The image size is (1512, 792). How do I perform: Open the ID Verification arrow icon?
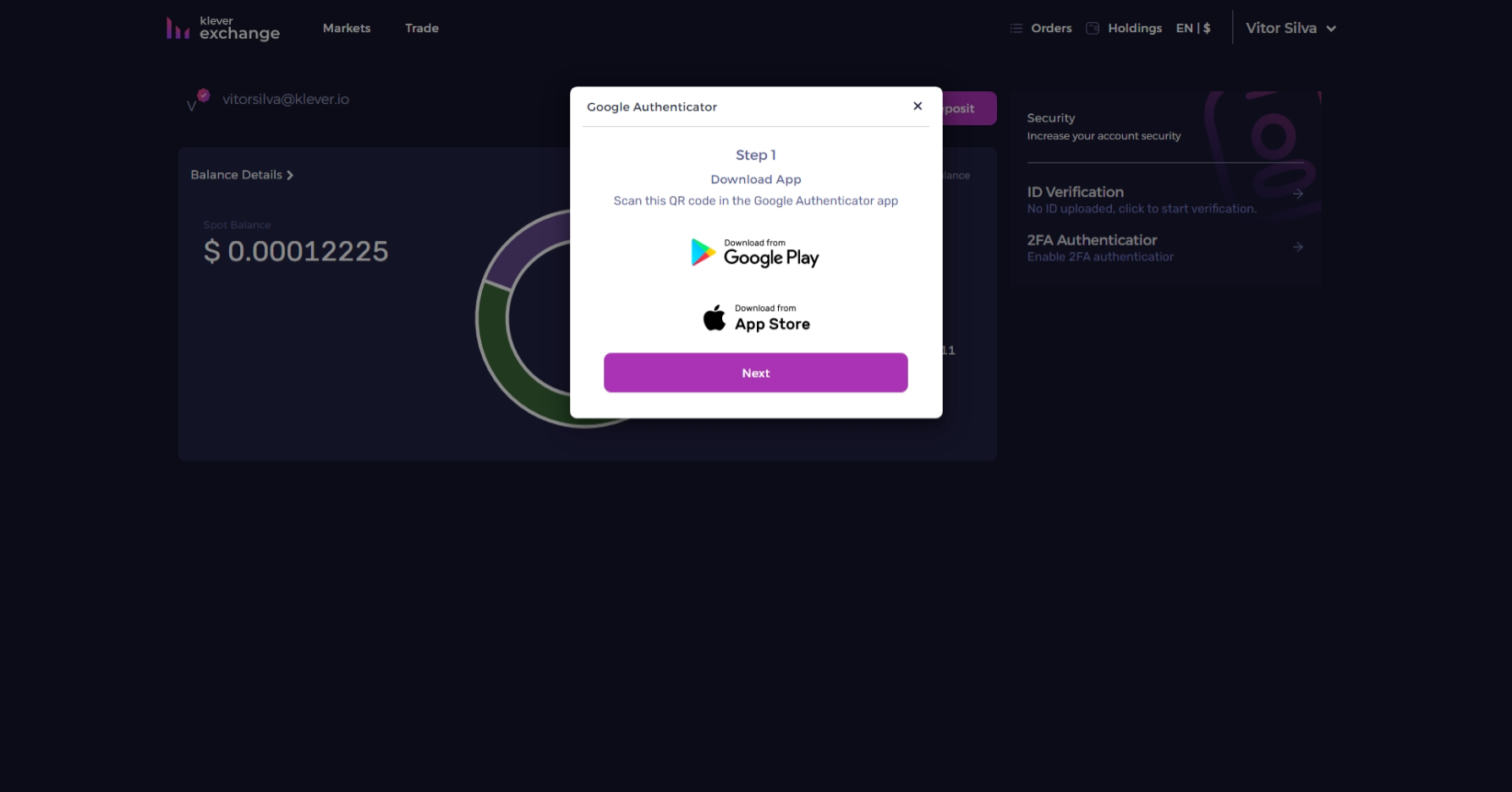click(x=1299, y=194)
